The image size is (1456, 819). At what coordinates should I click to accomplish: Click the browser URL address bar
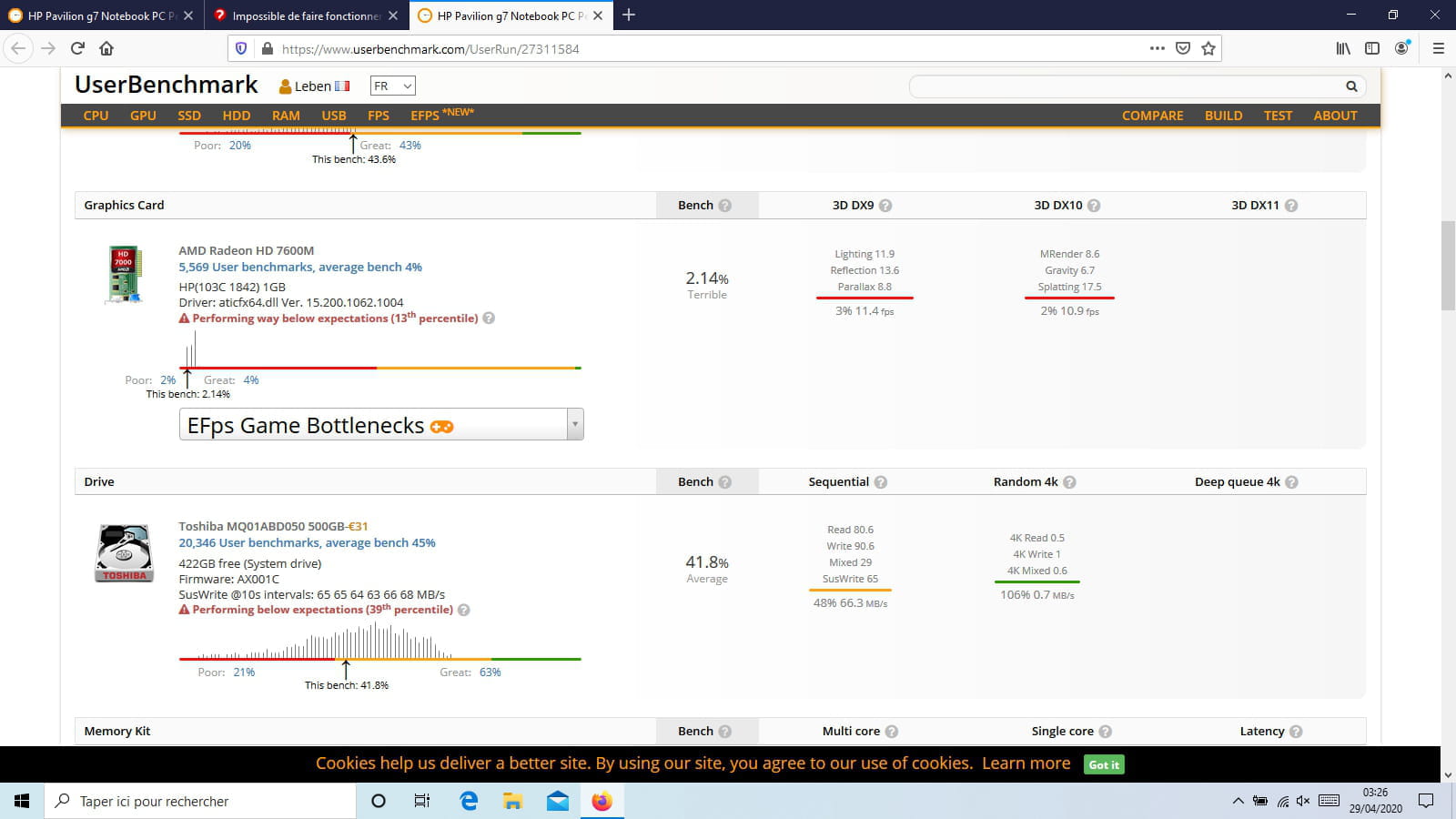coord(710,49)
